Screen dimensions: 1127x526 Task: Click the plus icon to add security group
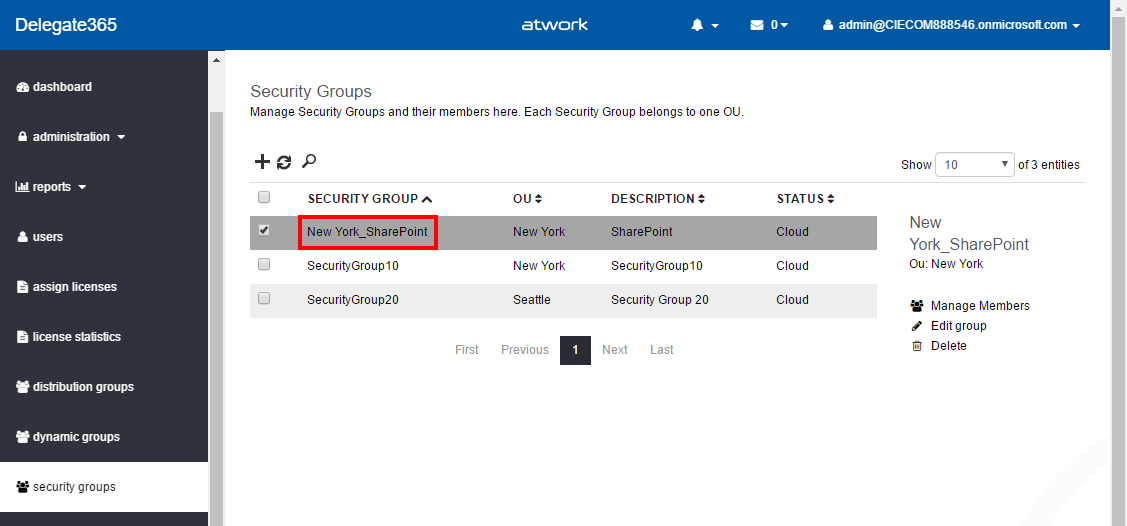[x=262, y=162]
